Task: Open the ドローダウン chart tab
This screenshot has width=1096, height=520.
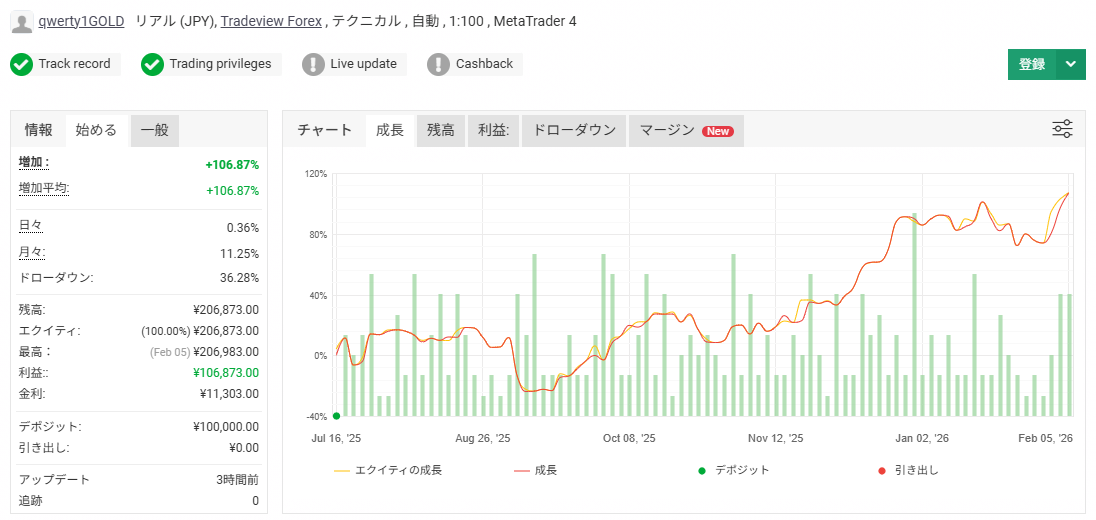Action: 575,130
